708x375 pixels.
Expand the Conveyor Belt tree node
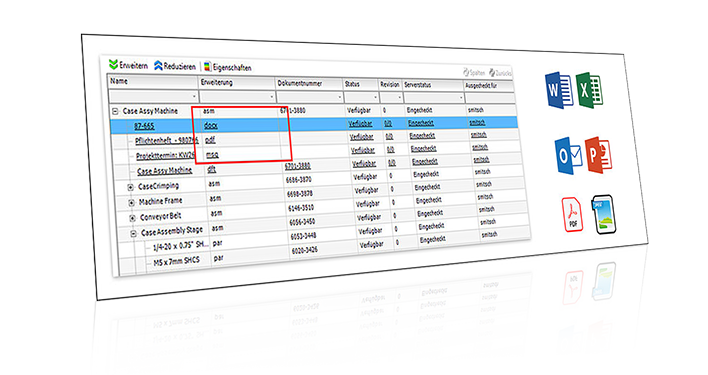click(x=132, y=218)
